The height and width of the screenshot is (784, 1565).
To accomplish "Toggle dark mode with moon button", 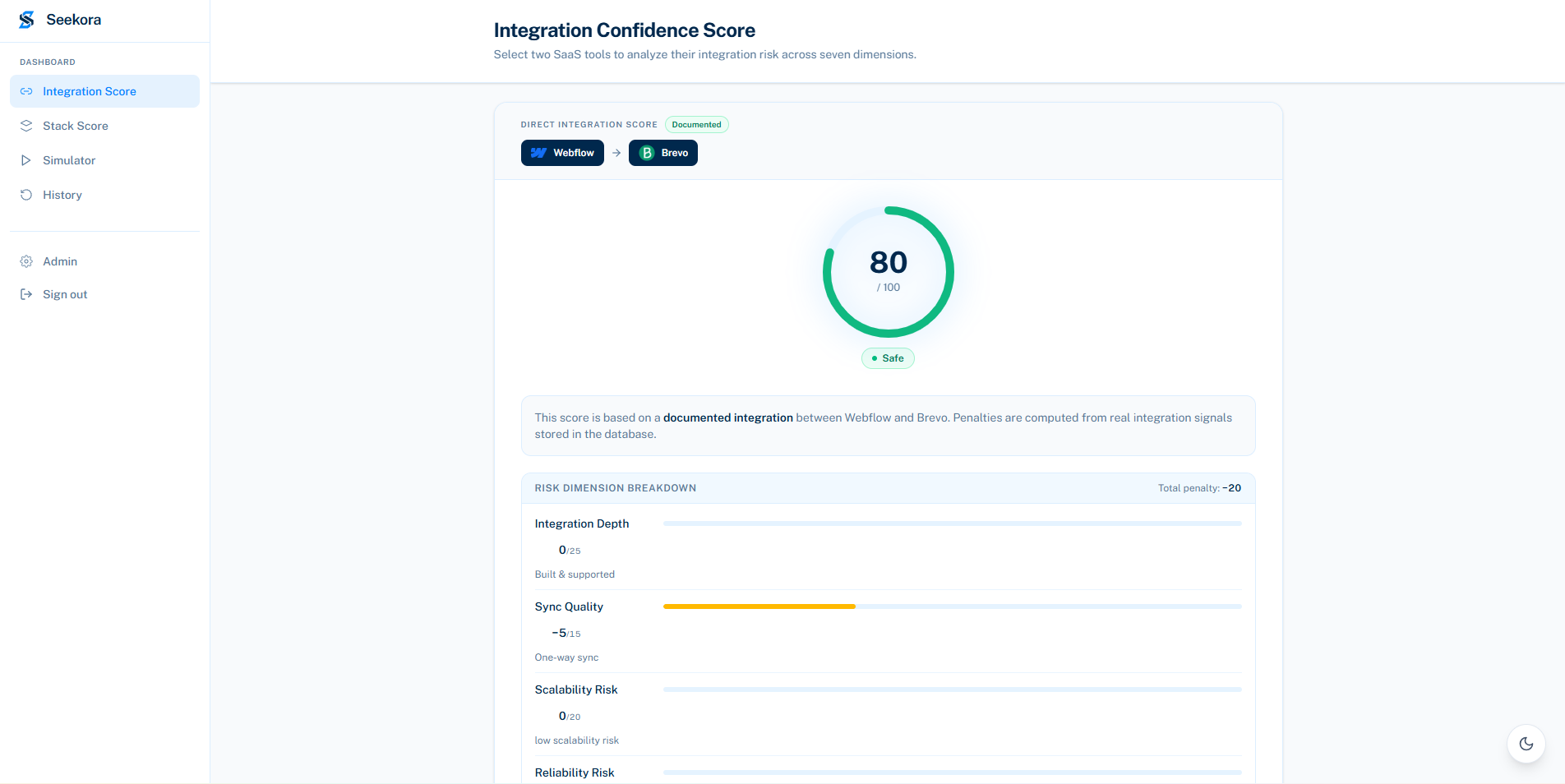I will point(1526,744).
